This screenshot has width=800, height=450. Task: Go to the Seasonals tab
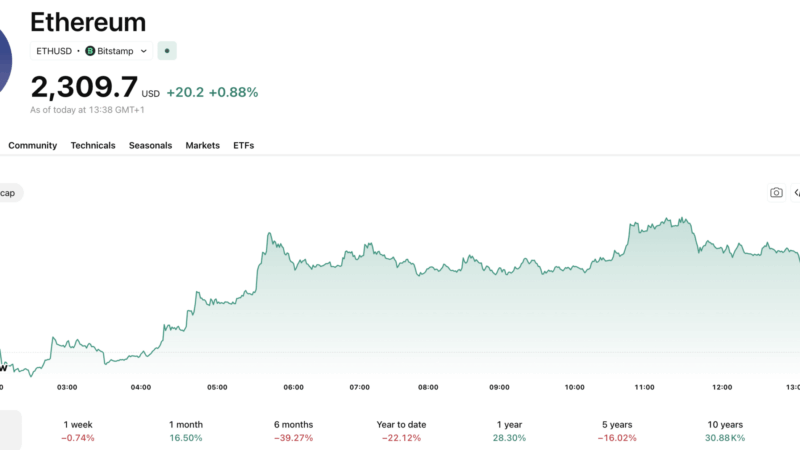click(151, 145)
